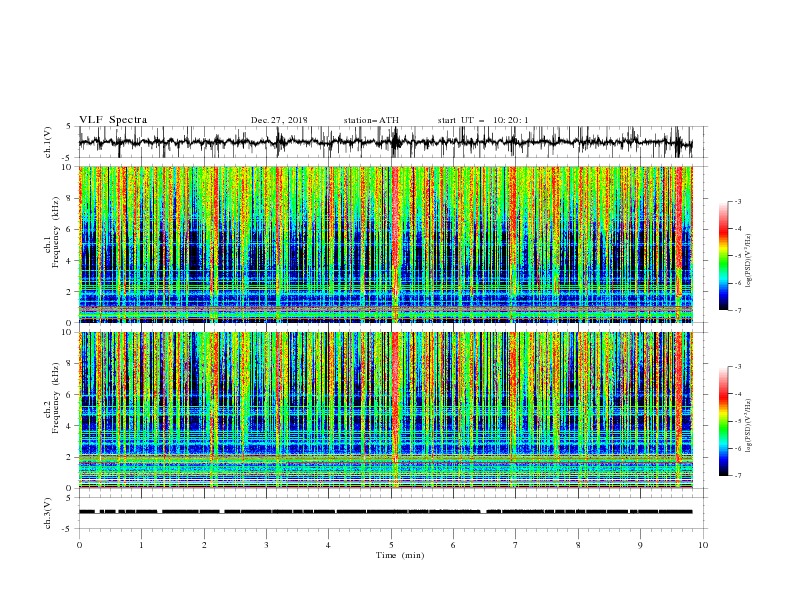Click the ch.3 black signal trace
This screenshot has height=612, width=792.
pyautogui.click(x=385, y=512)
